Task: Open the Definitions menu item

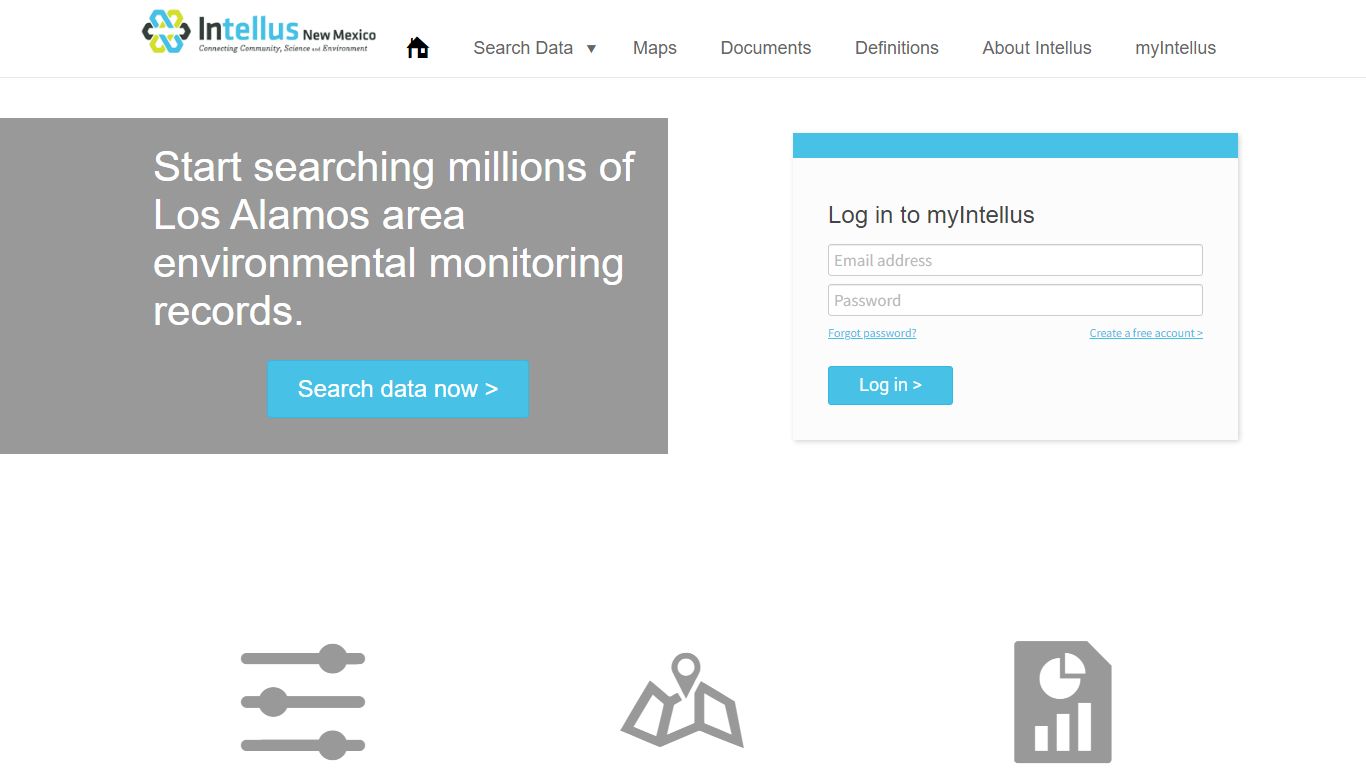Action: pyautogui.click(x=897, y=48)
